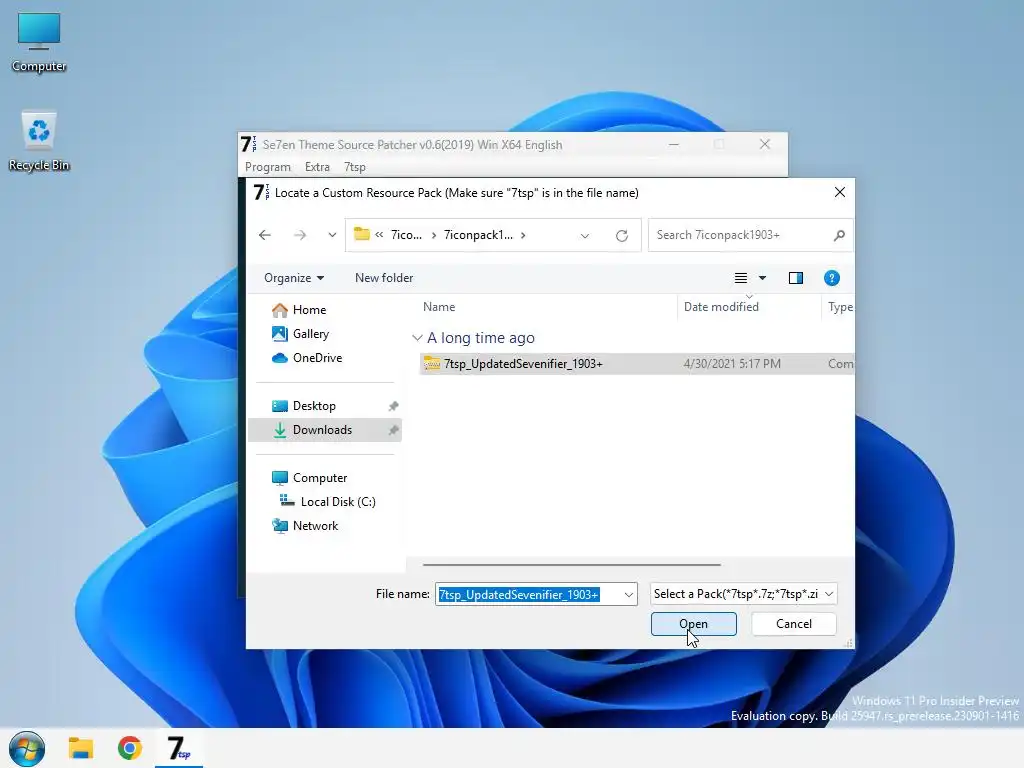Click the 7tsp logo in the patcher title bar
Screen dimensions: 1024x768
point(248,144)
